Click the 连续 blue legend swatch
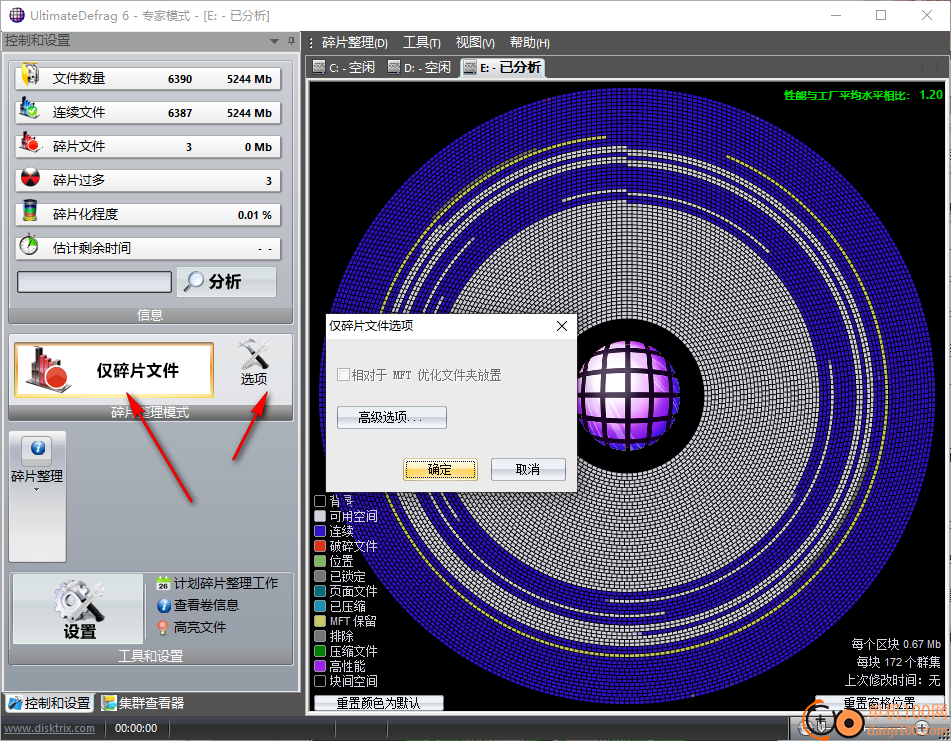The image size is (951, 741). click(x=320, y=531)
